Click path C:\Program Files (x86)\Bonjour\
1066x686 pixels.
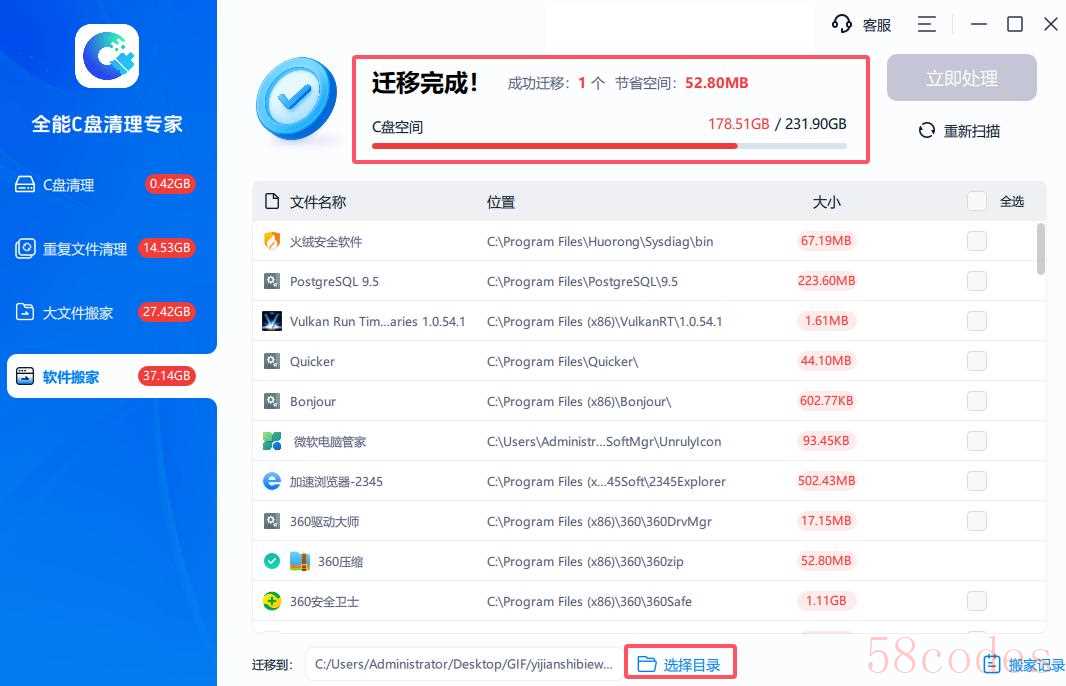coord(579,401)
